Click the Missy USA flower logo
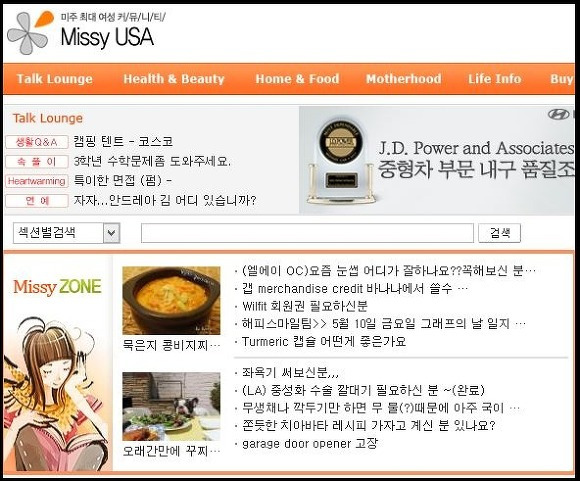Screen dimensions: 580x481 (30, 33)
